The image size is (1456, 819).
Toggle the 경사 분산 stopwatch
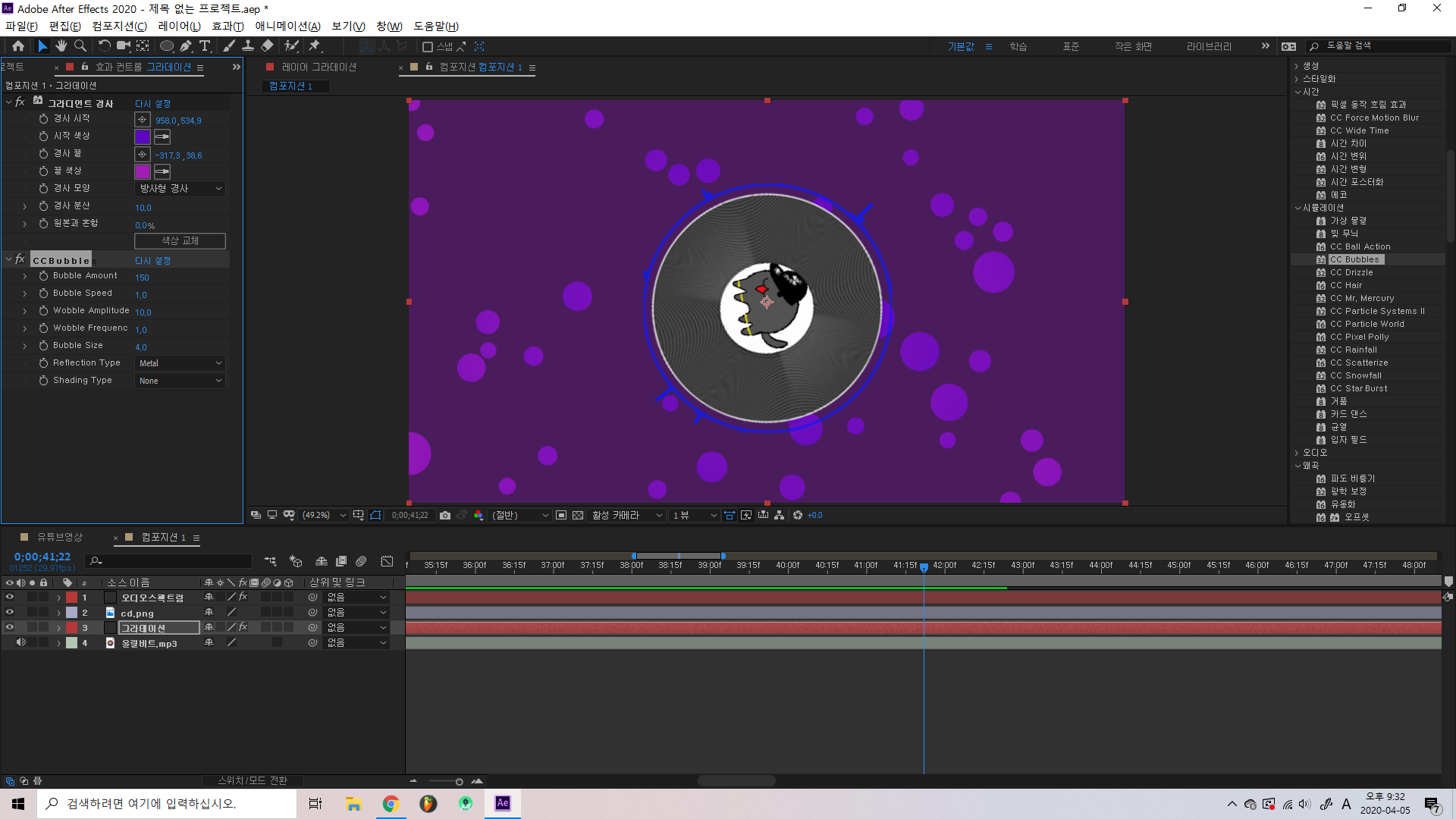pyautogui.click(x=44, y=206)
